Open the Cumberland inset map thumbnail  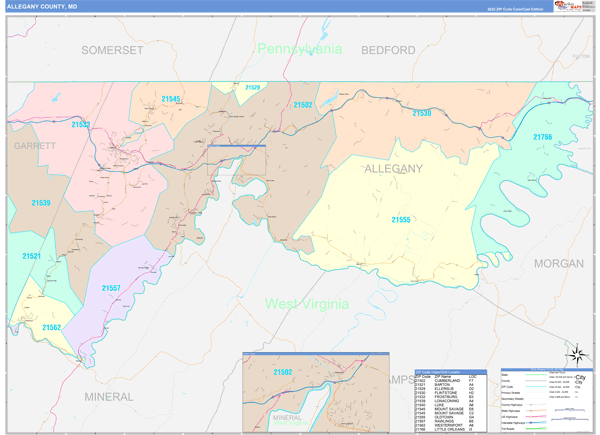(x=316, y=392)
